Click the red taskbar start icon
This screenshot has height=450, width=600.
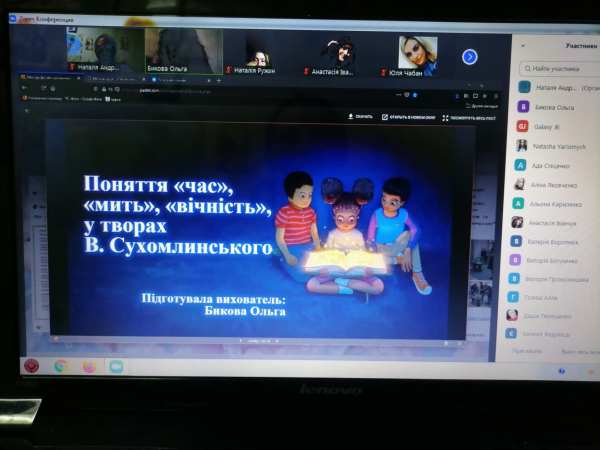(31, 366)
